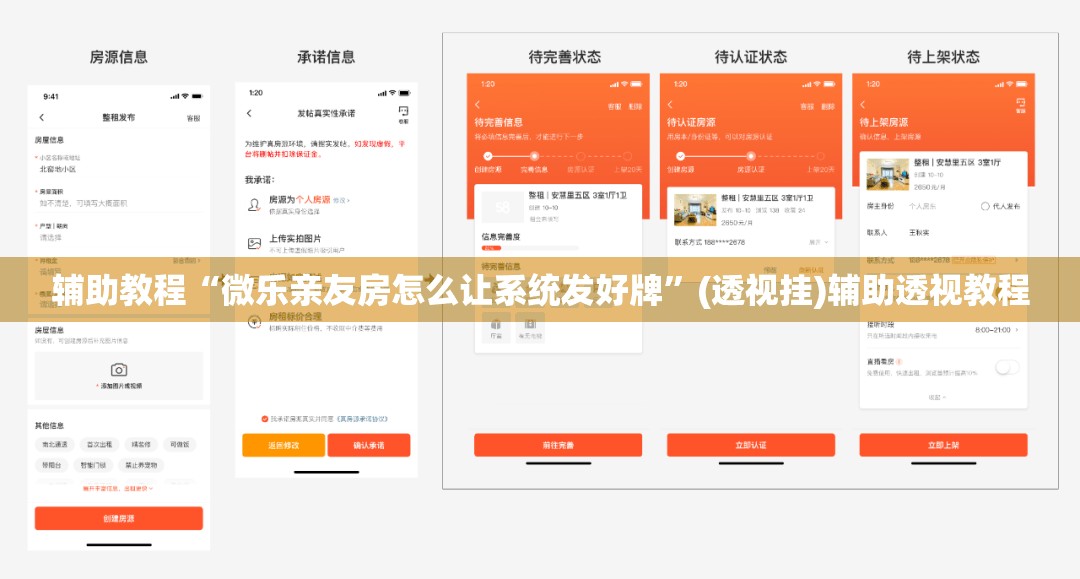1080x579 pixels.
Task: Click 删除 on the 待认证房源 header
Action: (828, 107)
